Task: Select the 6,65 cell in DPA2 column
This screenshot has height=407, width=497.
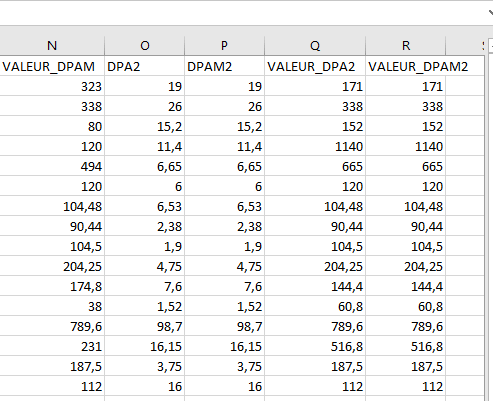Action: tap(144, 166)
